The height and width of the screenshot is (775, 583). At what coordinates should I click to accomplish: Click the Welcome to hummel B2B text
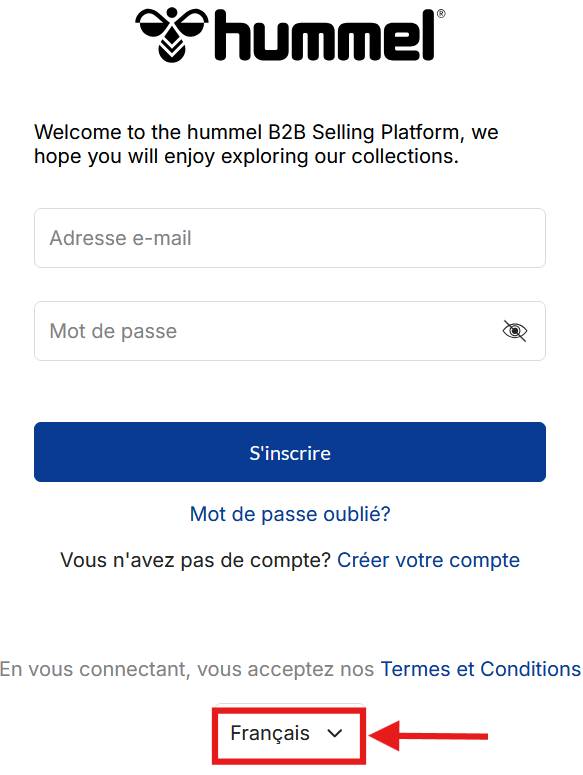pos(266,132)
